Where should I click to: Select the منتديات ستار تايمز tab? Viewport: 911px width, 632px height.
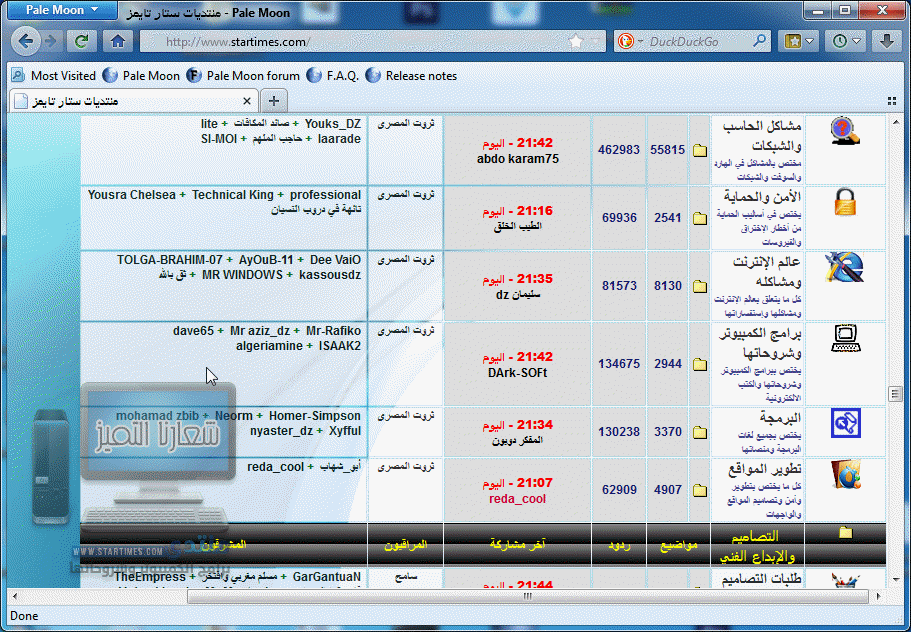134,101
